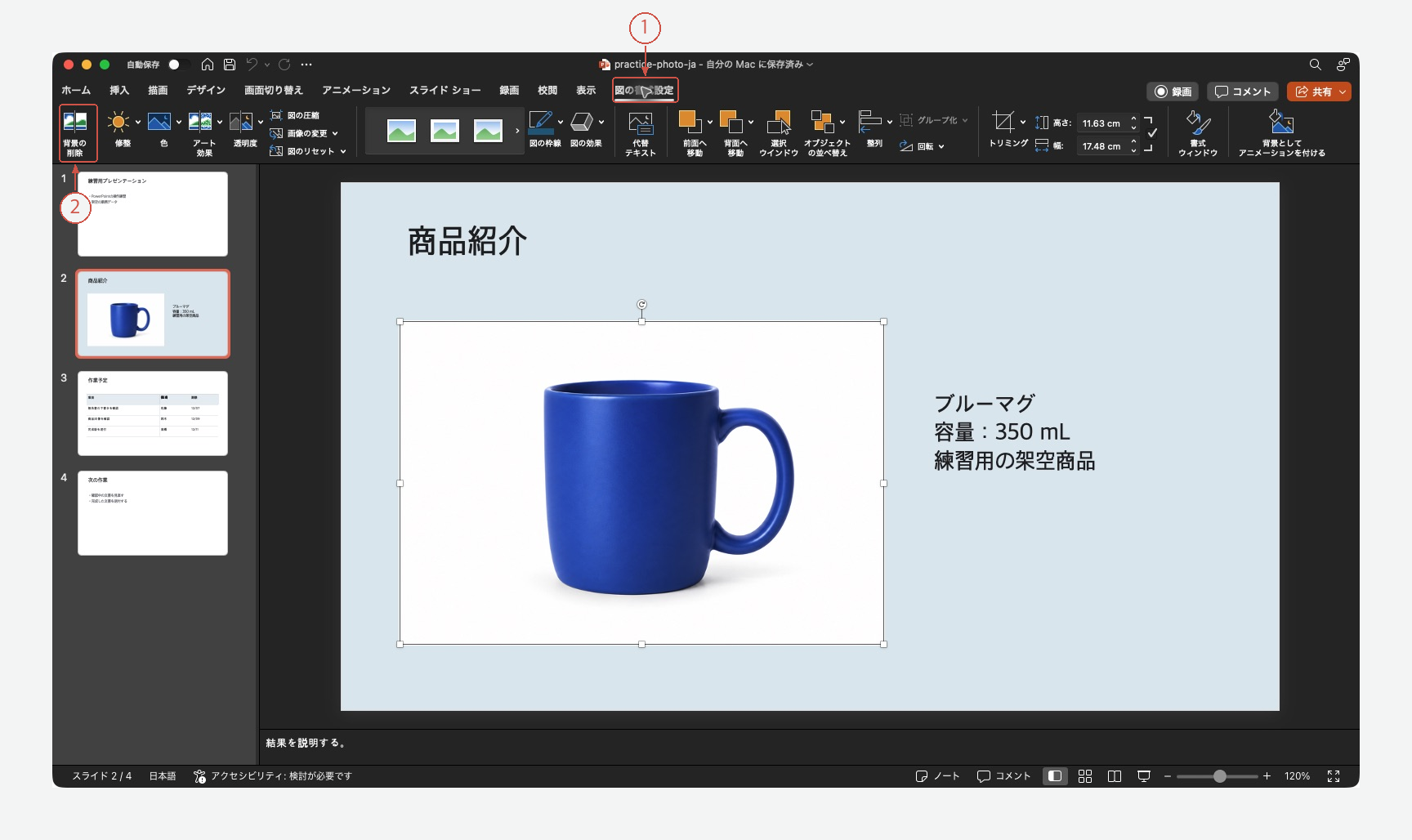
Task: Open the Crop dropdown arrow
Action: (1023, 123)
